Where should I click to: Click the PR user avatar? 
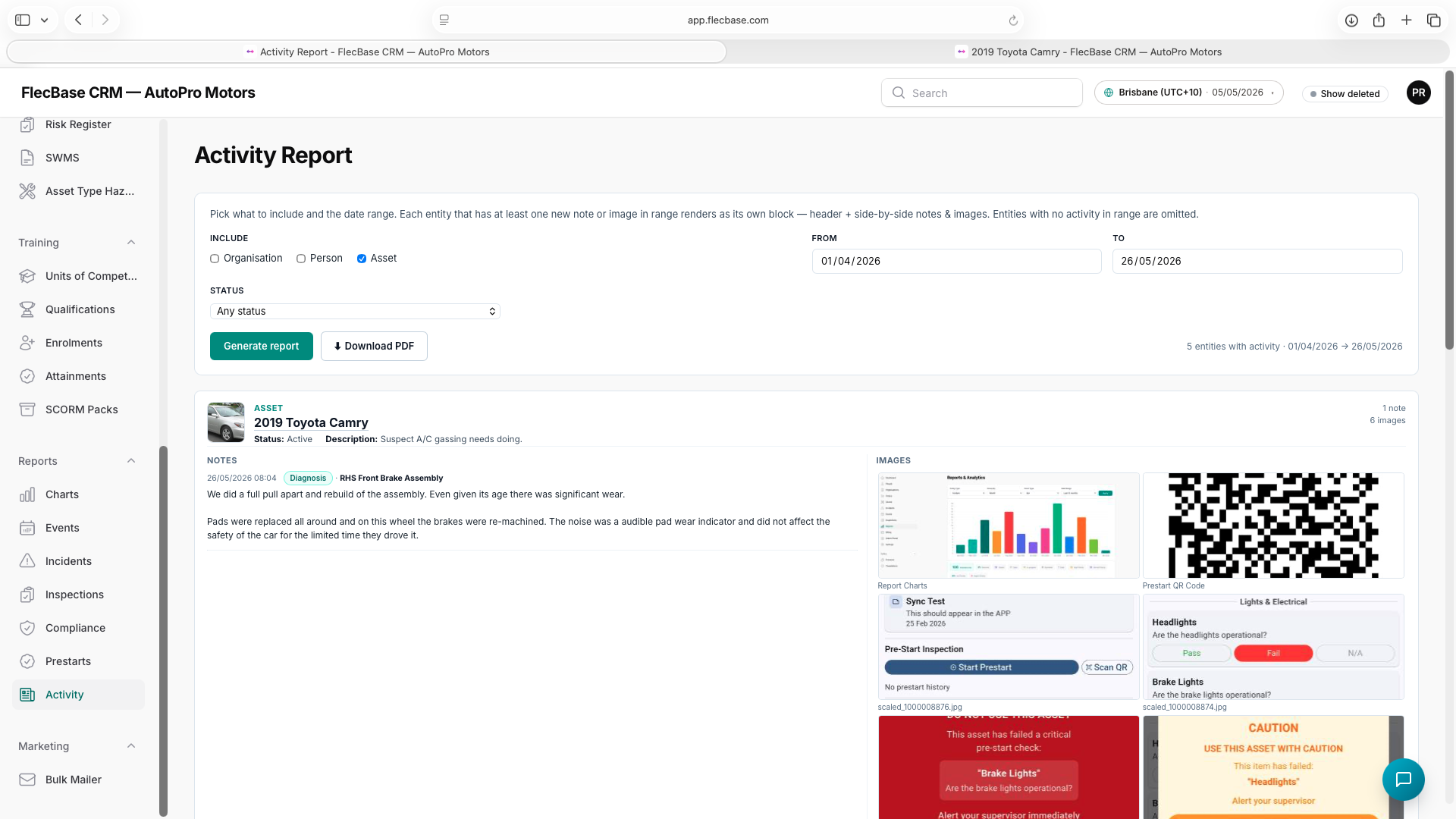point(1418,93)
